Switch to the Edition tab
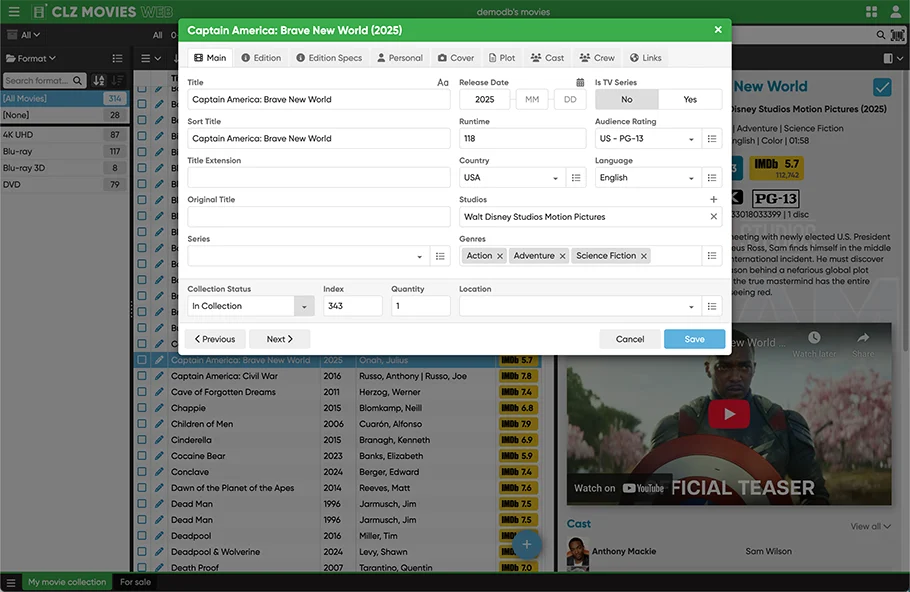Viewport: 910px width, 592px height. (261, 58)
